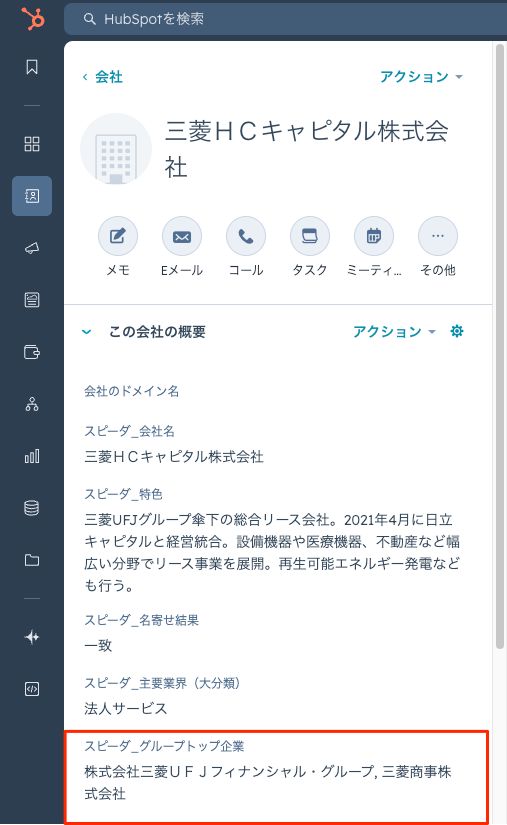Open the Automation workflow icon
The image size is (507, 825).
pyautogui.click(x=32, y=404)
